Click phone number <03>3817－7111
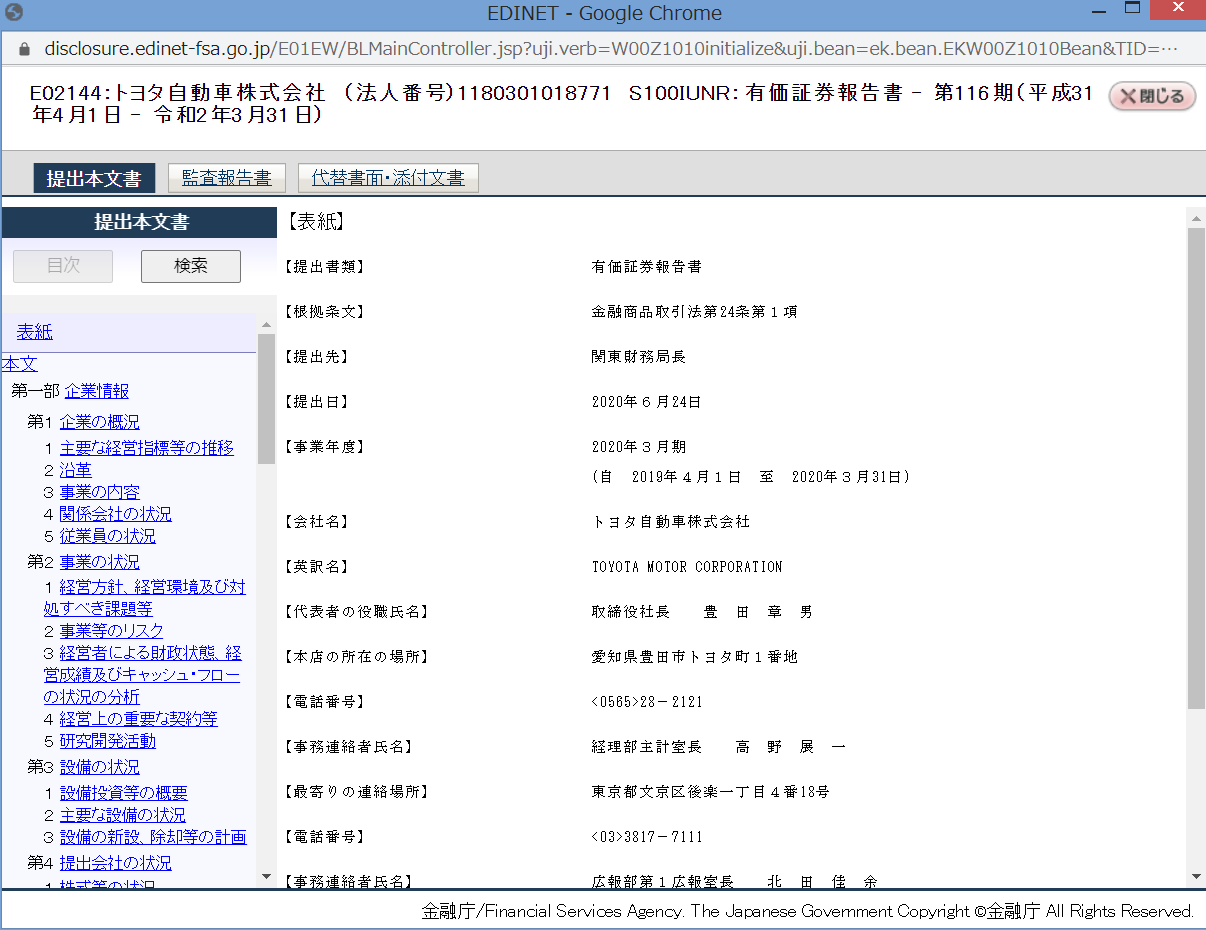Viewport: 1206px width, 930px height. (x=647, y=837)
